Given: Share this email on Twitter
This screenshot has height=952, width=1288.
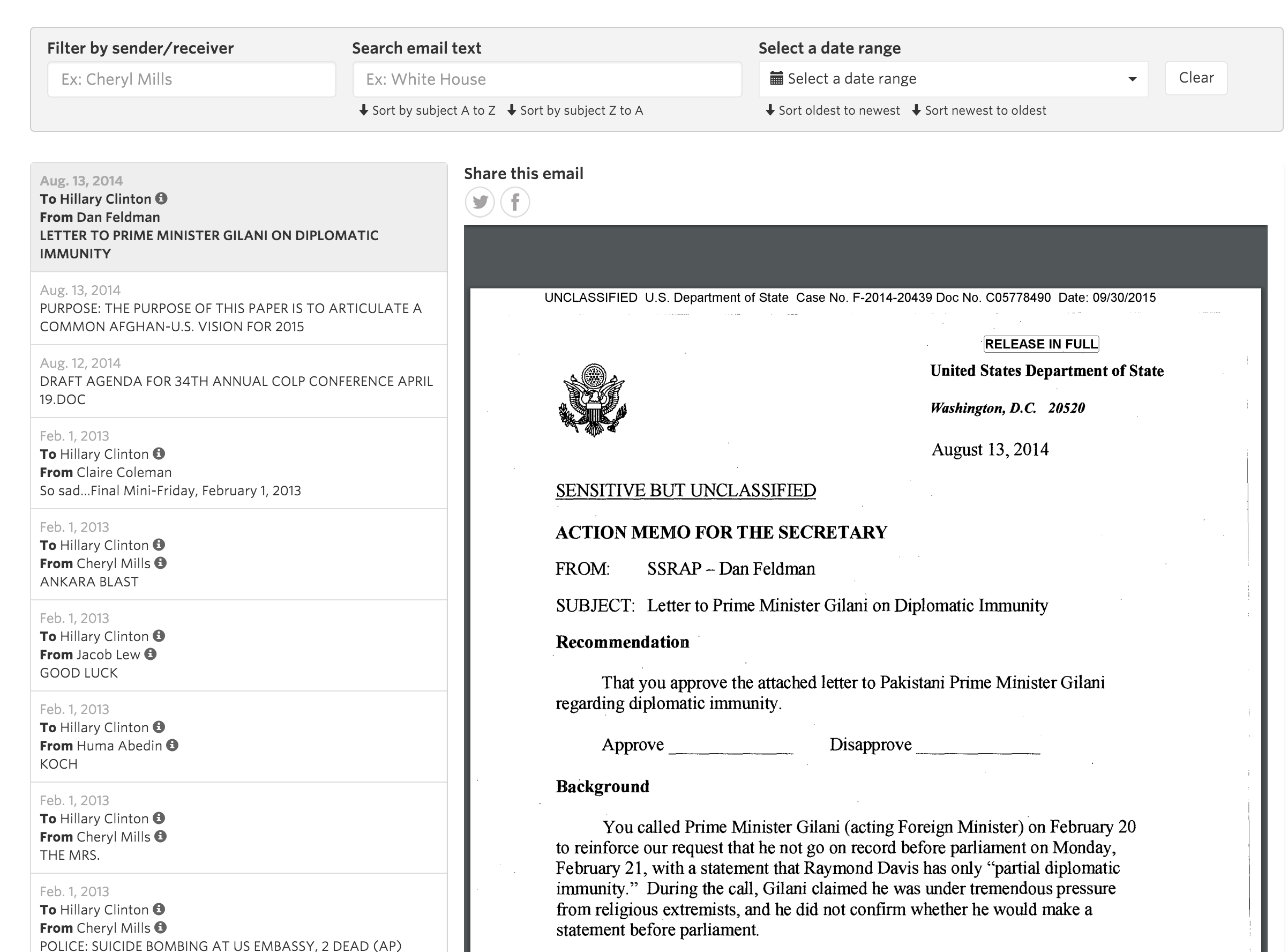Looking at the screenshot, I should (x=480, y=202).
